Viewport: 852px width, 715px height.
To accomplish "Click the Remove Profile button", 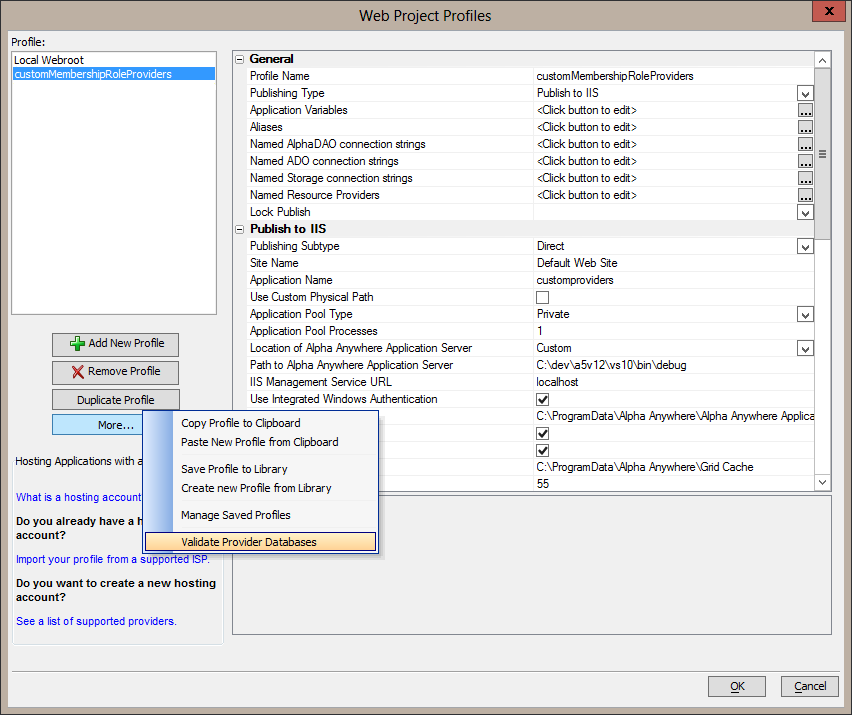I will [x=115, y=372].
